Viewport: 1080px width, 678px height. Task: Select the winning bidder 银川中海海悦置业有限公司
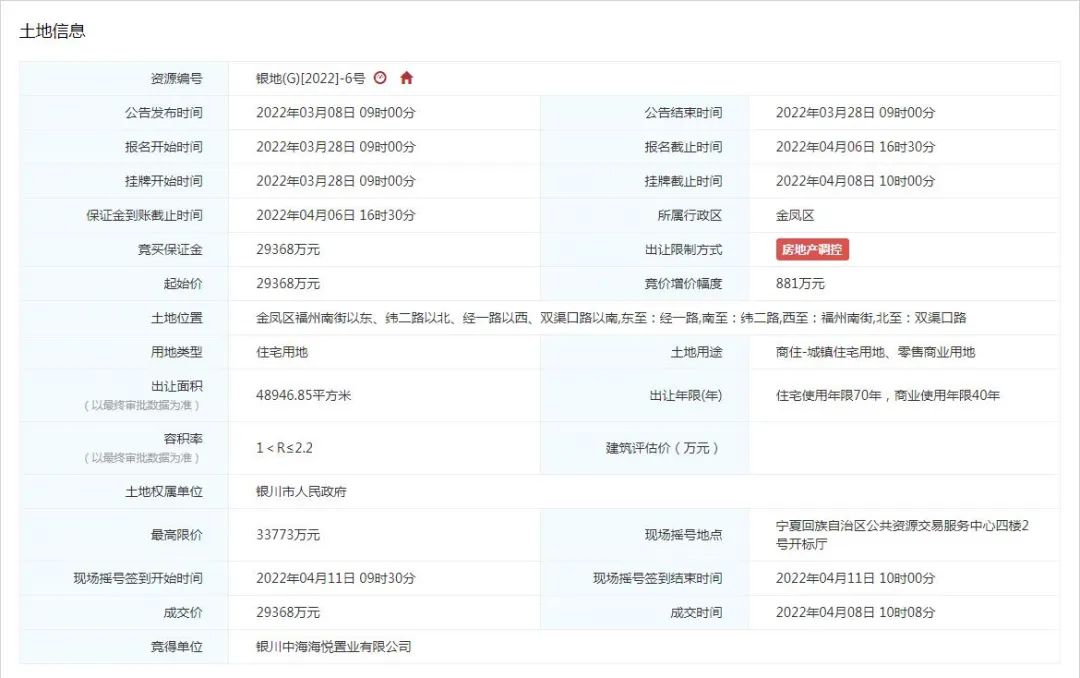tap(333, 647)
